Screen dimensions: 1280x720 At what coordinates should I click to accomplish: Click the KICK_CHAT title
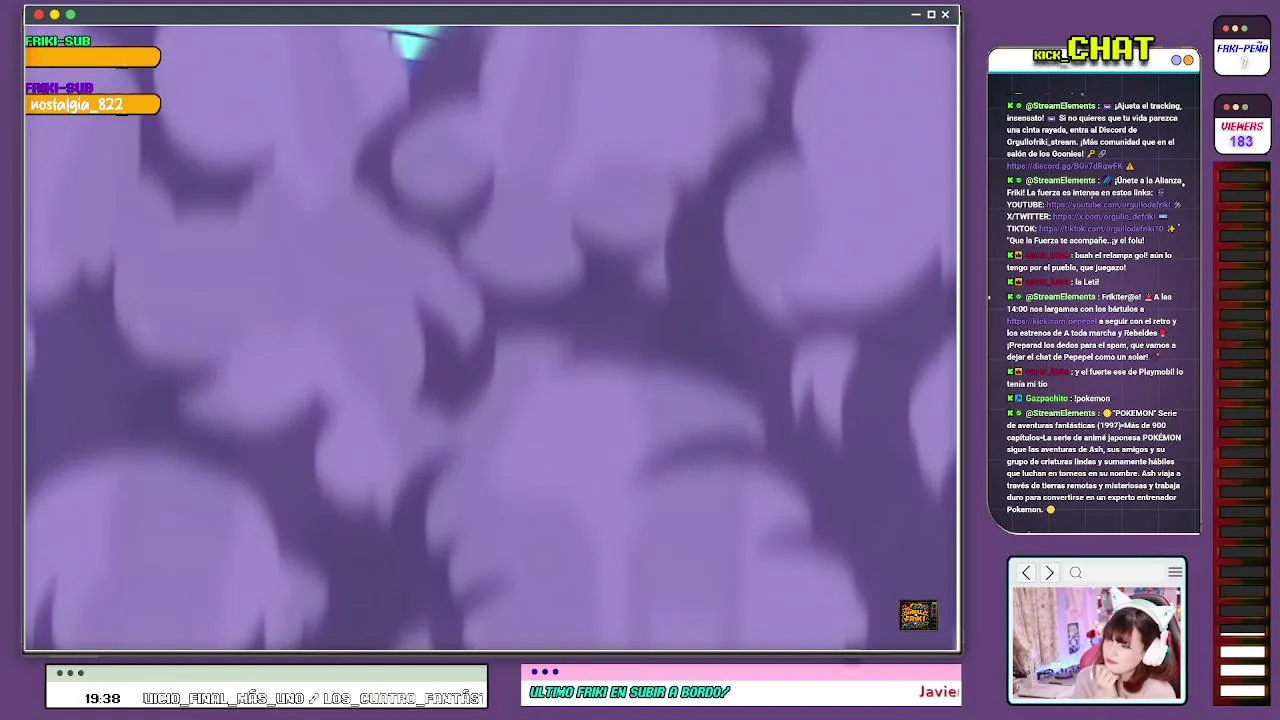click(1093, 49)
